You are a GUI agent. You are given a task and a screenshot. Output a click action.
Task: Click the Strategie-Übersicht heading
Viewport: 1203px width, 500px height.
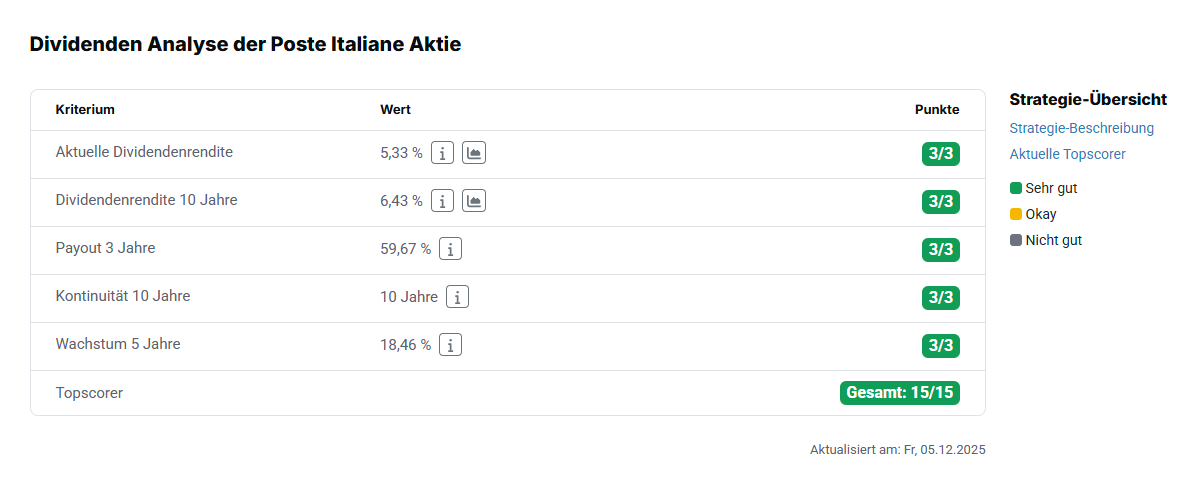tap(1088, 99)
